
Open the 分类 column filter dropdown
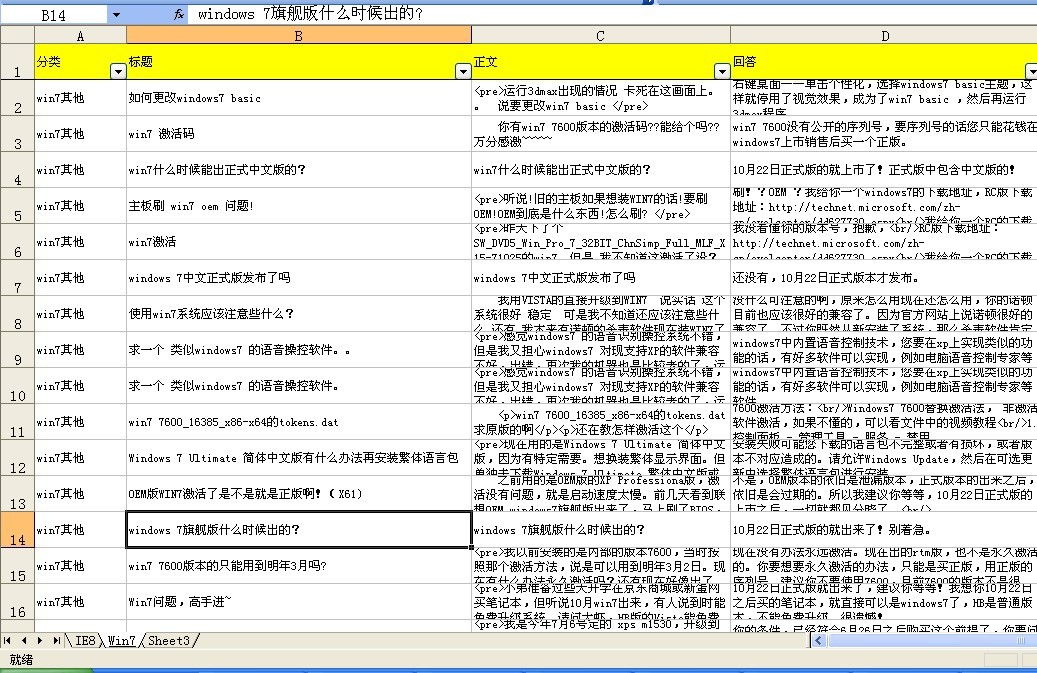coord(118,72)
